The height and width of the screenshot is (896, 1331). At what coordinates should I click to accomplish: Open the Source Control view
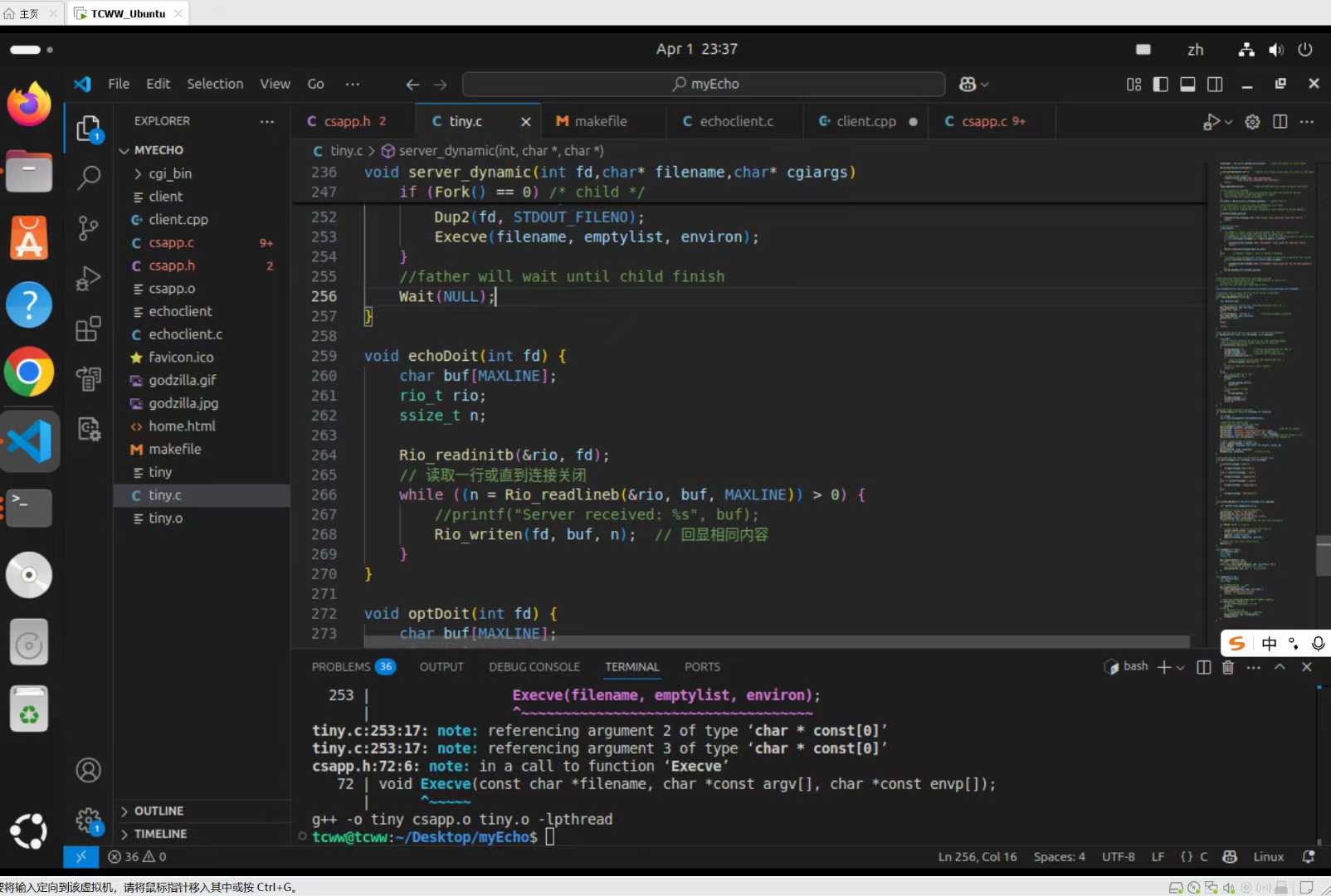click(x=88, y=227)
